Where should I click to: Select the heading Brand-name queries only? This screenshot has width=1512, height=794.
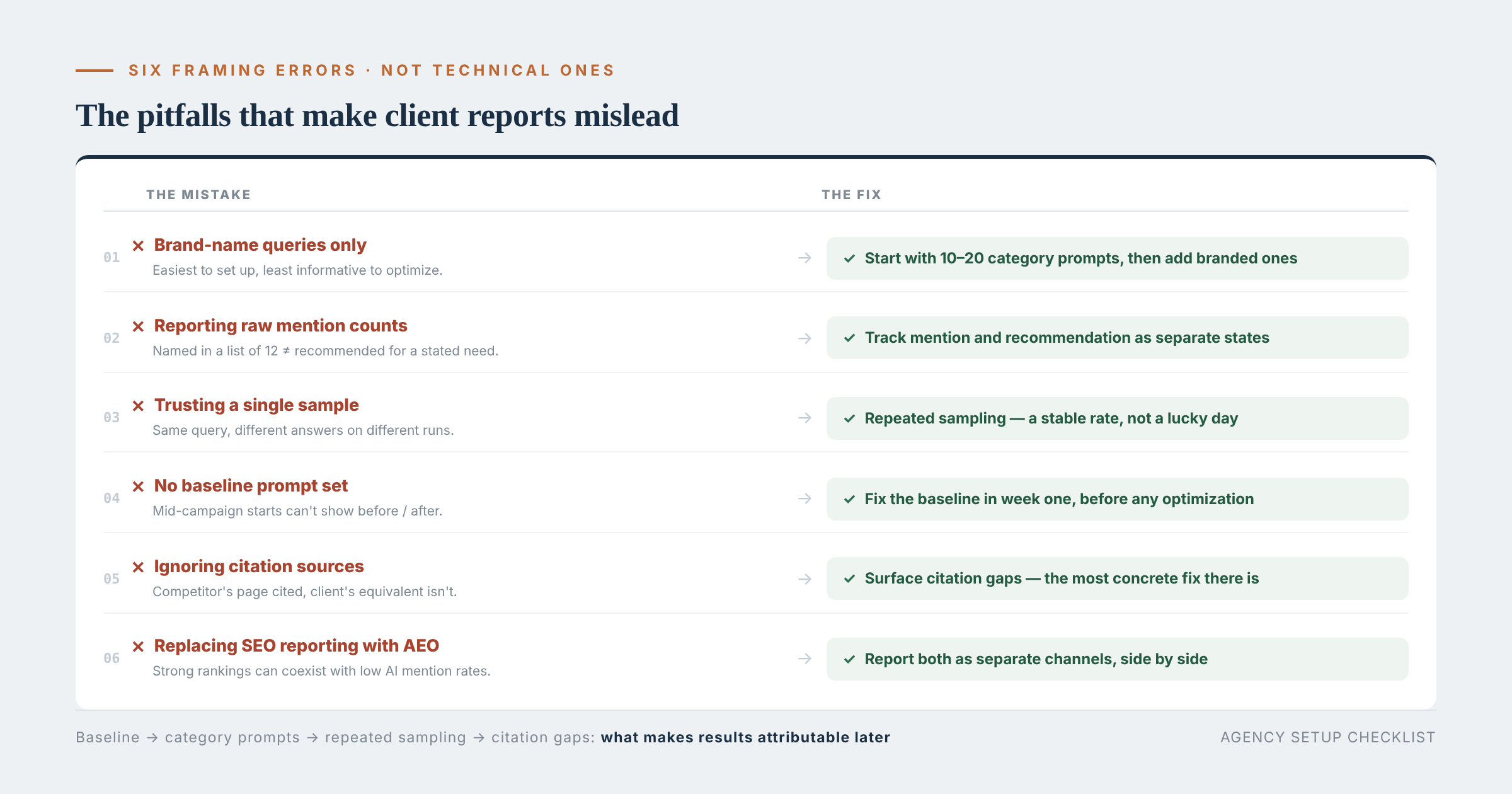[260, 245]
